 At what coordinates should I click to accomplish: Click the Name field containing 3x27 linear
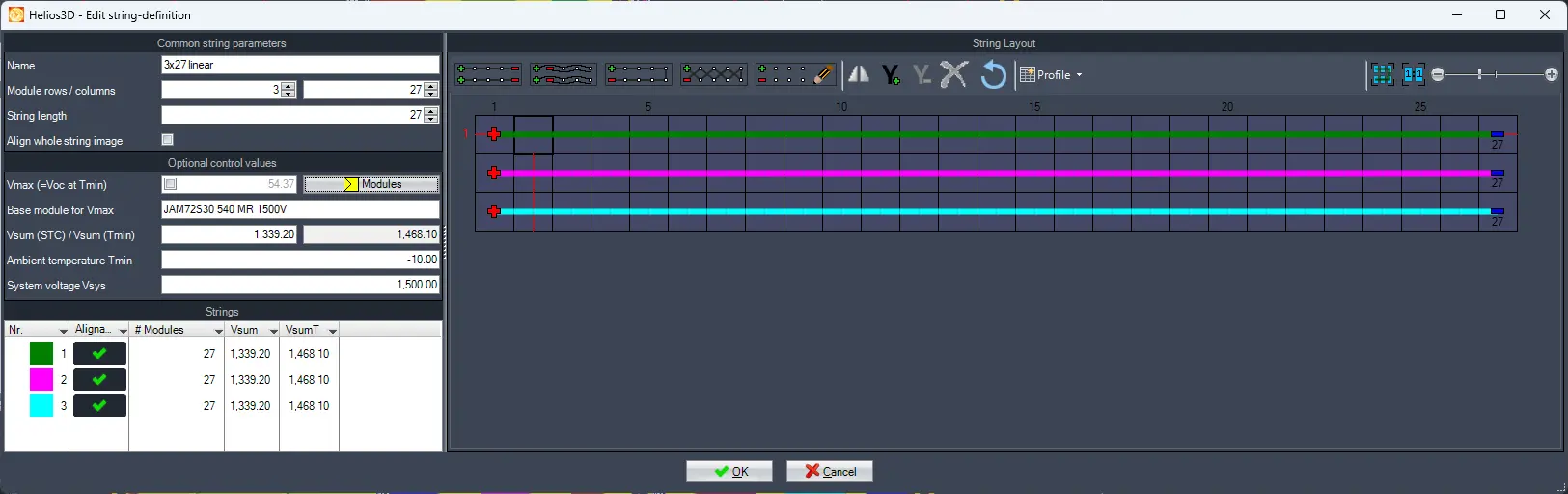300,65
